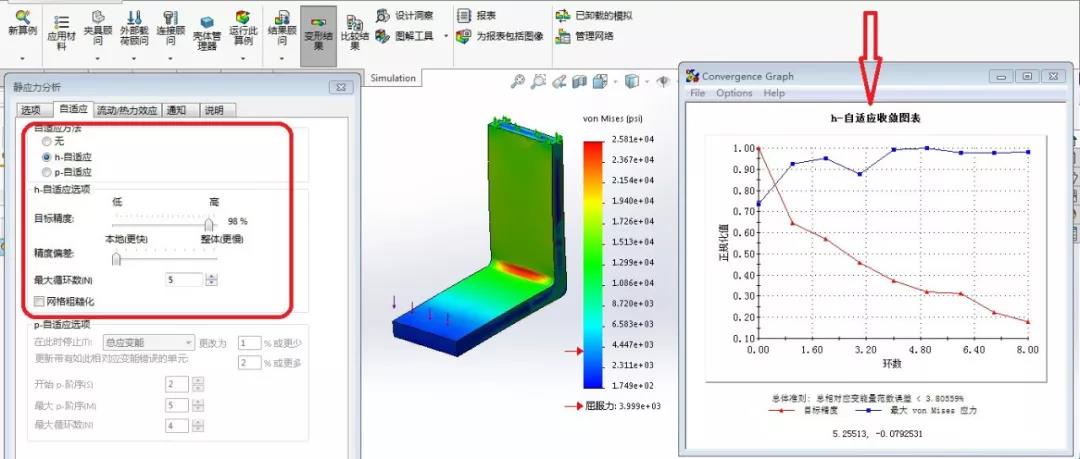This screenshot has width=1080, height=459.
Task: Expand the 结果顾问 dropdown arrow
Action: (280, 59)
